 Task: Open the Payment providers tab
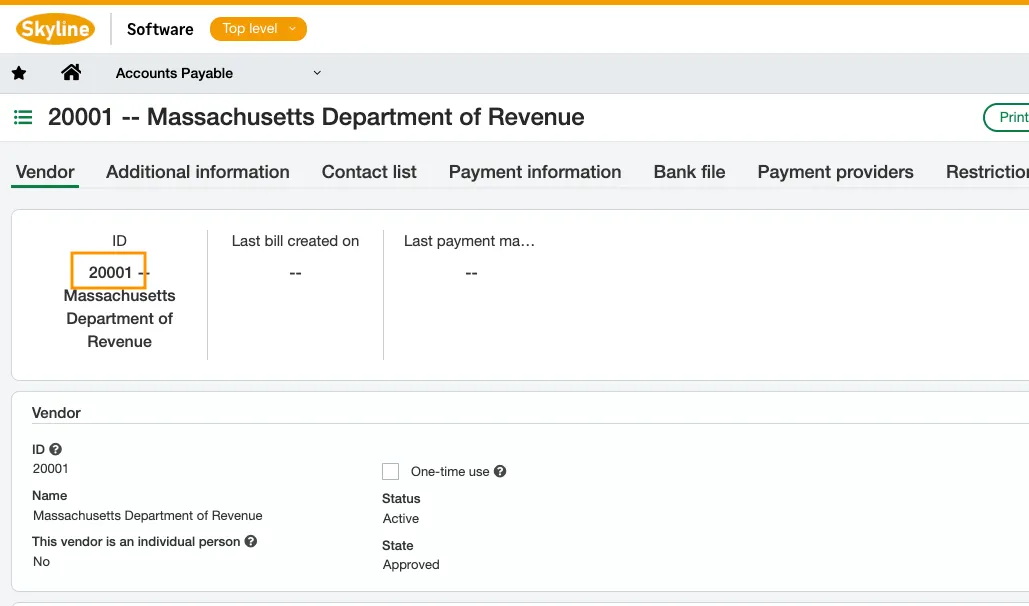[x=835, y=172]
